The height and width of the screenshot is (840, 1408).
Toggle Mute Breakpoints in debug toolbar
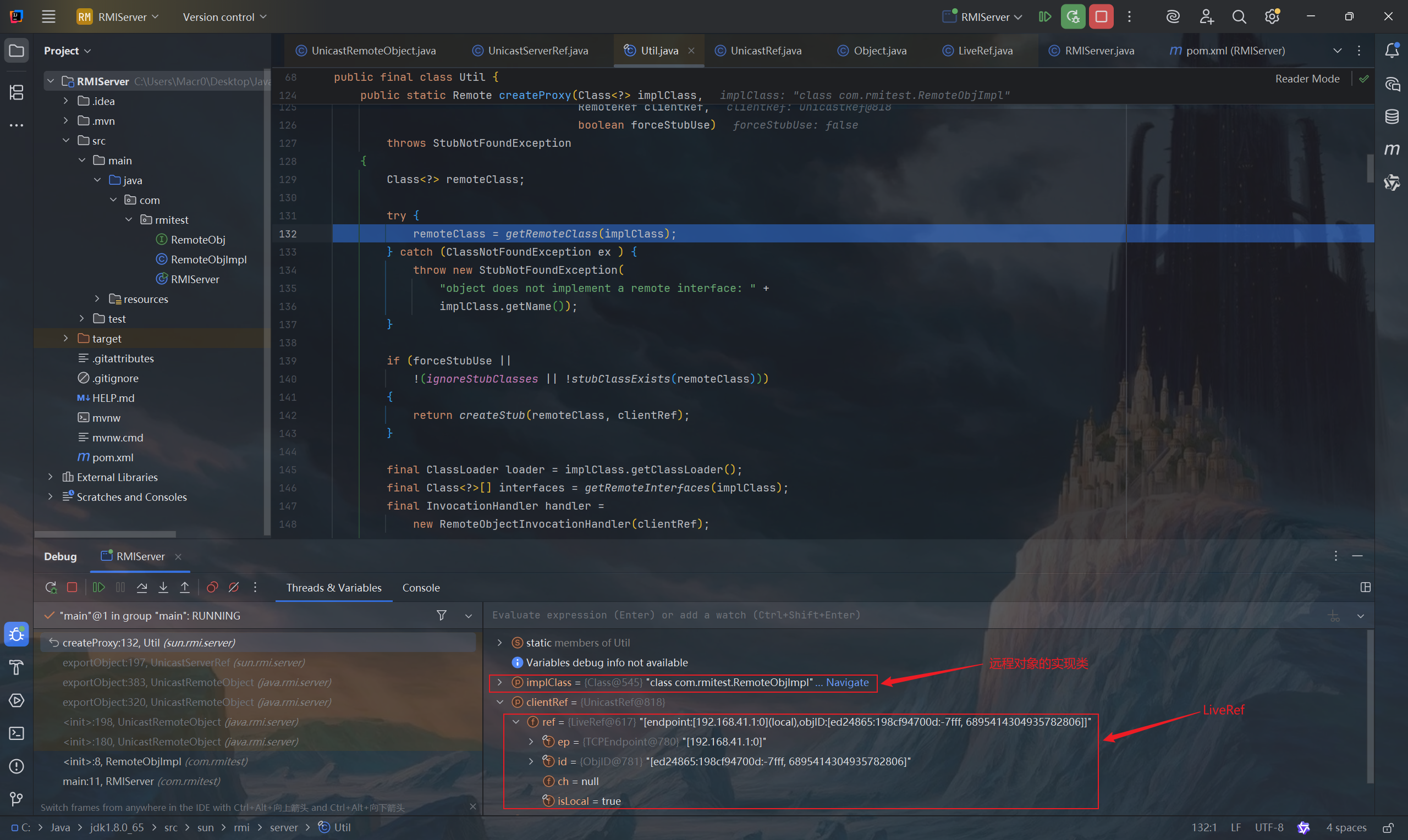point(234,587)
